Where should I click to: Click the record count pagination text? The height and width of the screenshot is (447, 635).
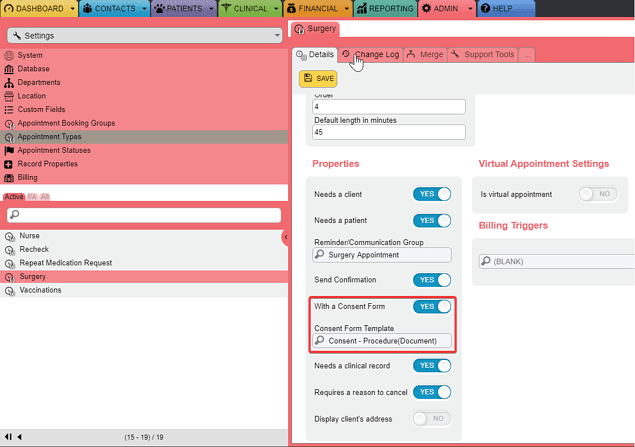[144, 437]
